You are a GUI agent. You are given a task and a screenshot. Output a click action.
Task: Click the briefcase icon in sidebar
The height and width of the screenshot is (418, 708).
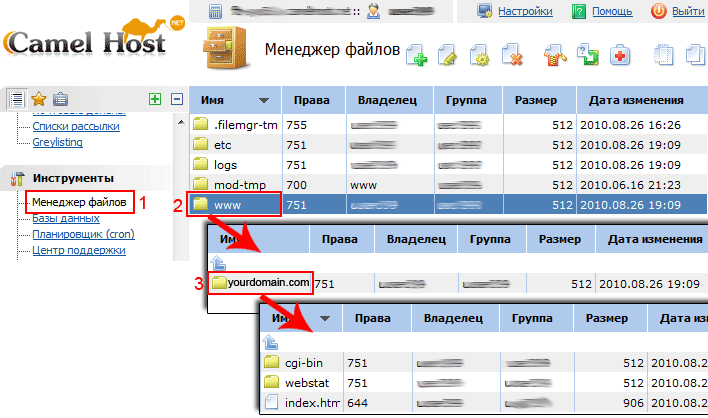(60, 98)
